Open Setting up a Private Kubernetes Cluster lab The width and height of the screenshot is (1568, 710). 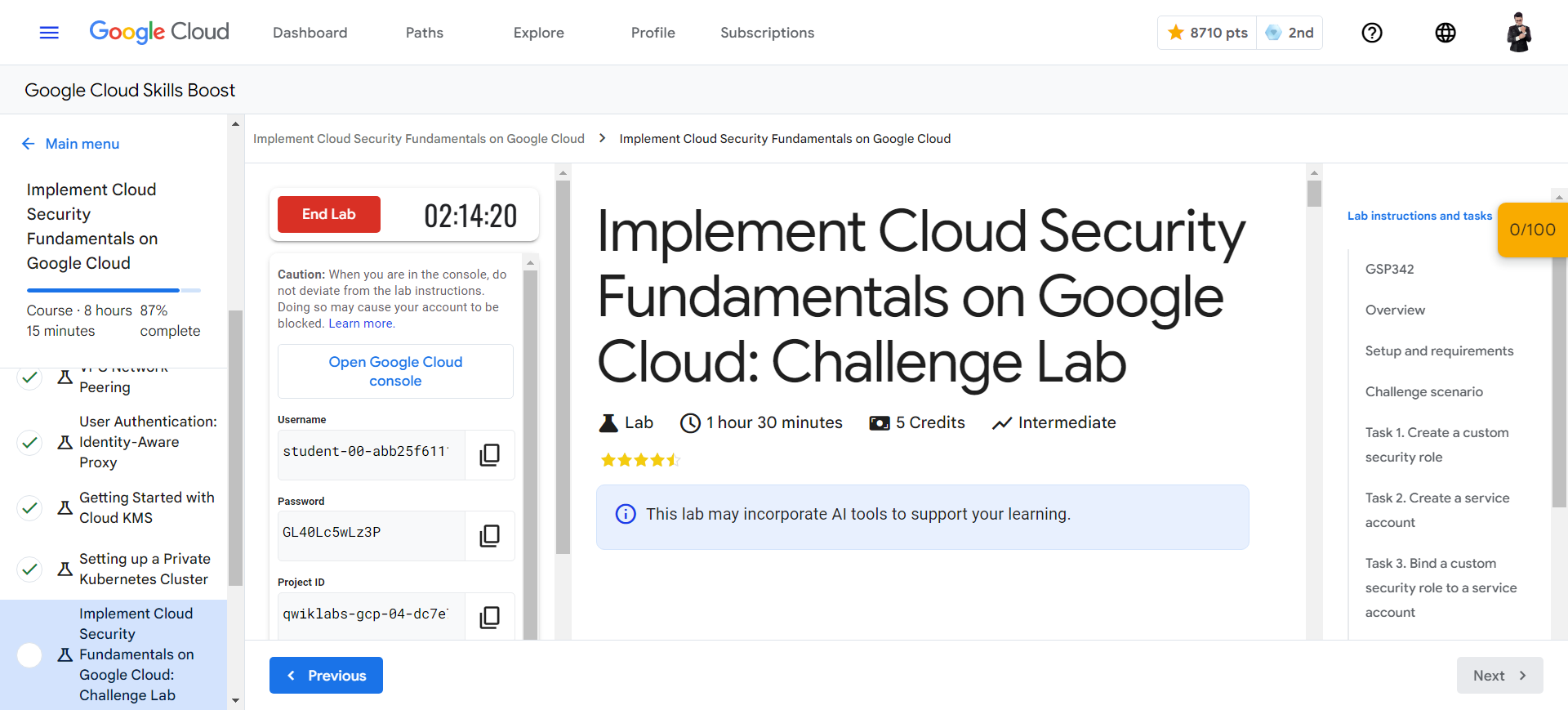tap(145, 569)
